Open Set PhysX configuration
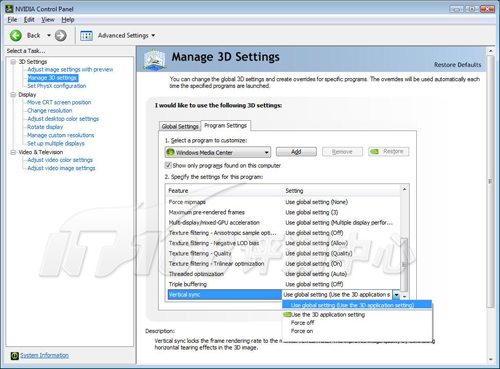 (57, 86)
